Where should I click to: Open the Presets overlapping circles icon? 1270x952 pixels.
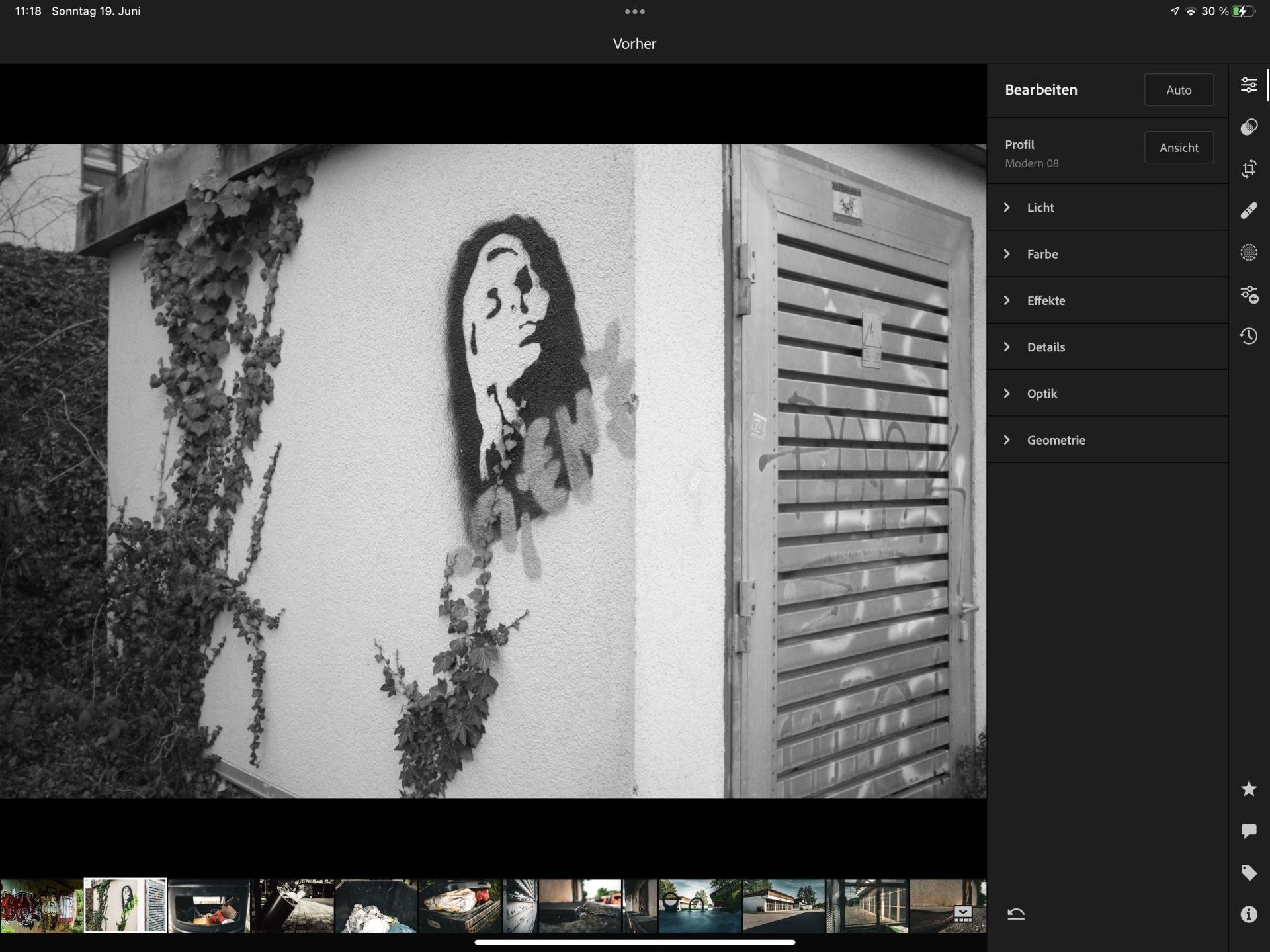click(x=1248, y=127)
